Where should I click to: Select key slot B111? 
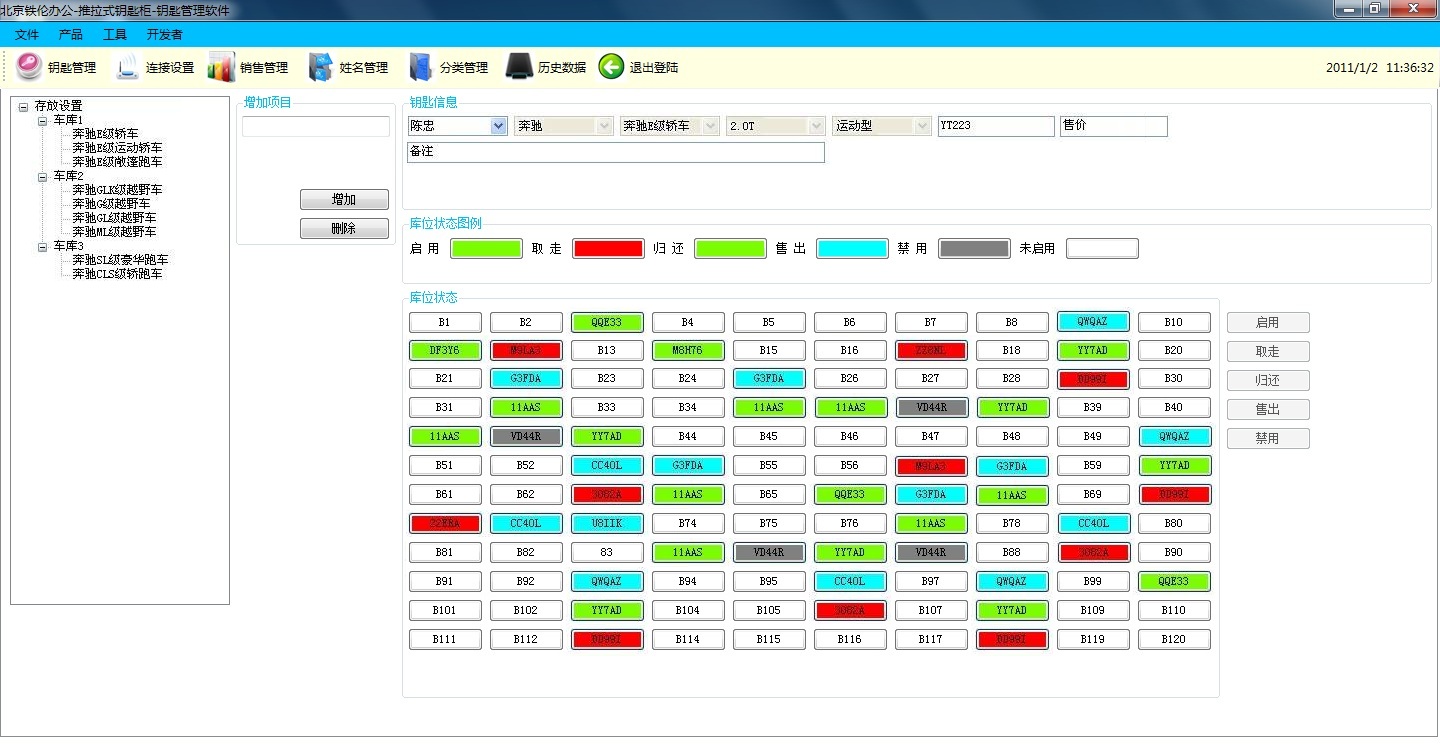(x=445, y=640)
